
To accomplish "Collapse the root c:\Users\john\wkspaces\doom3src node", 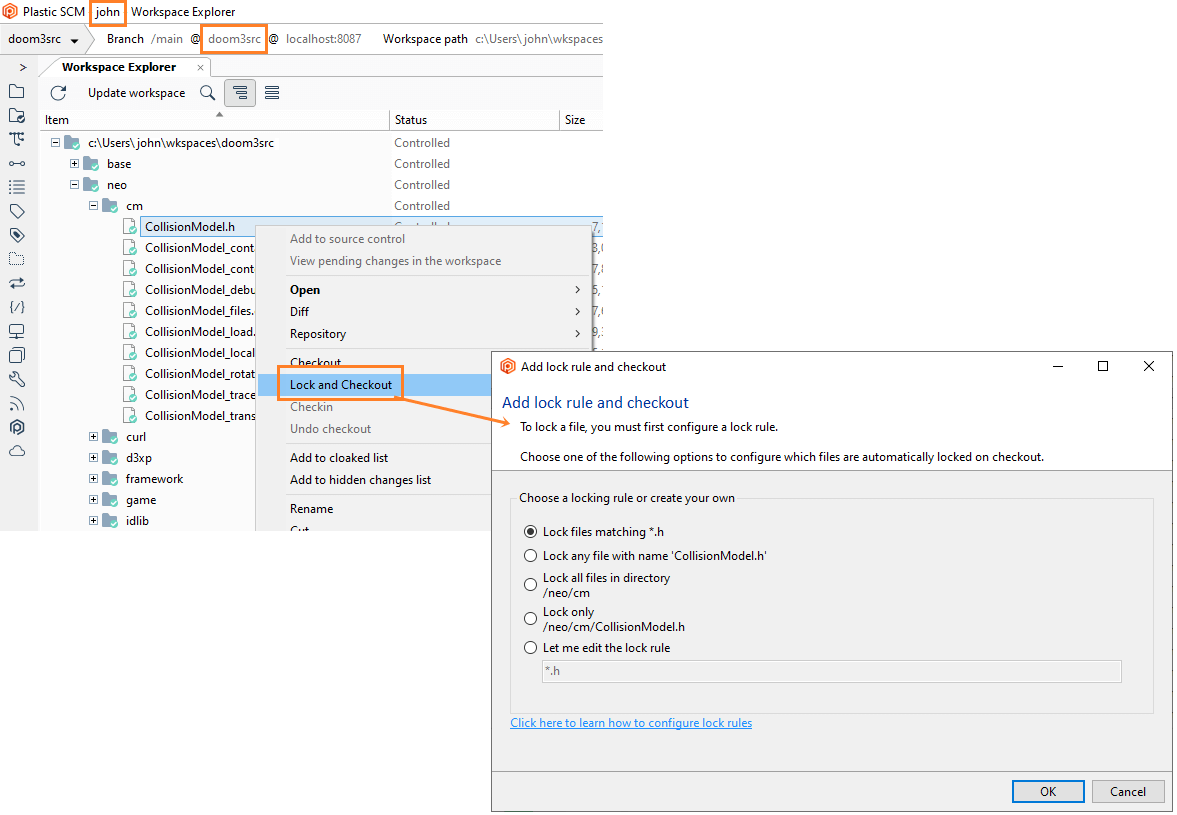I will (56, 143).
